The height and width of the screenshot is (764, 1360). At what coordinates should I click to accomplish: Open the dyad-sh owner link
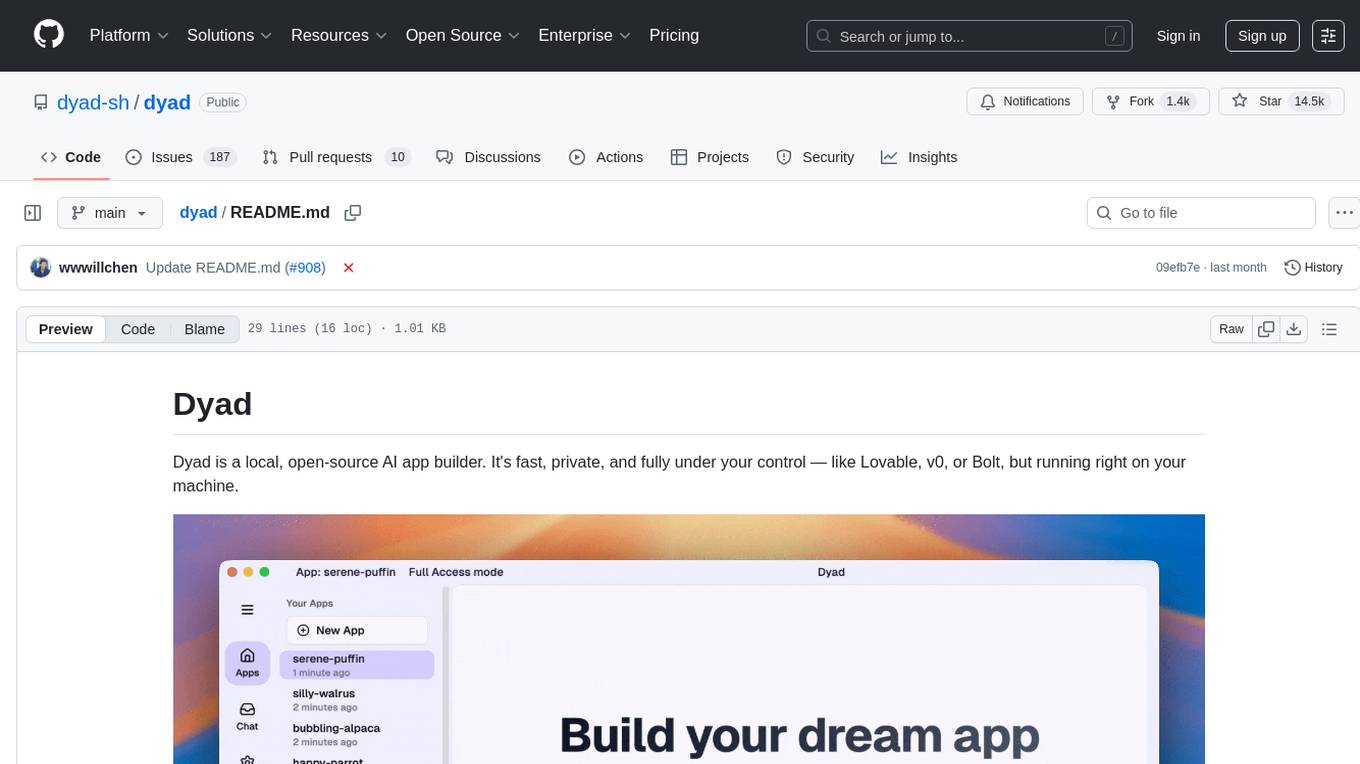[x=94, y=102]
